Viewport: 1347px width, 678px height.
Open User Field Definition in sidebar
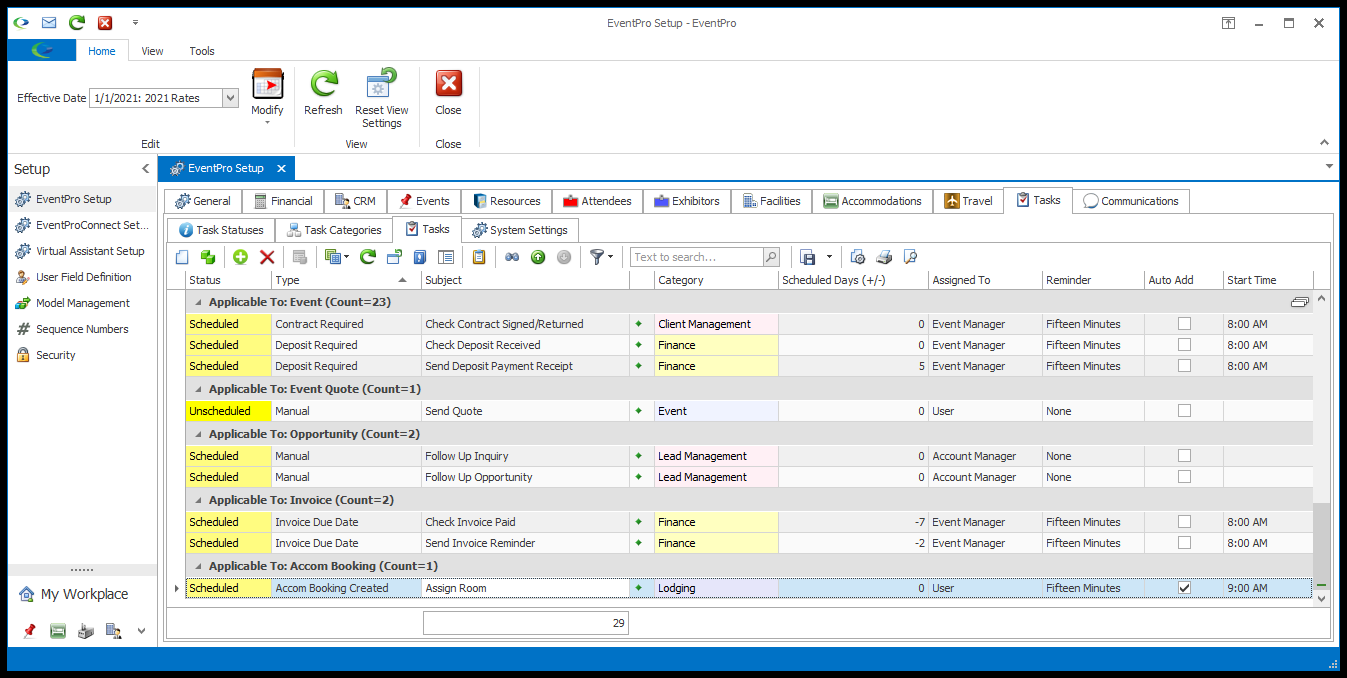coord(75,277)
